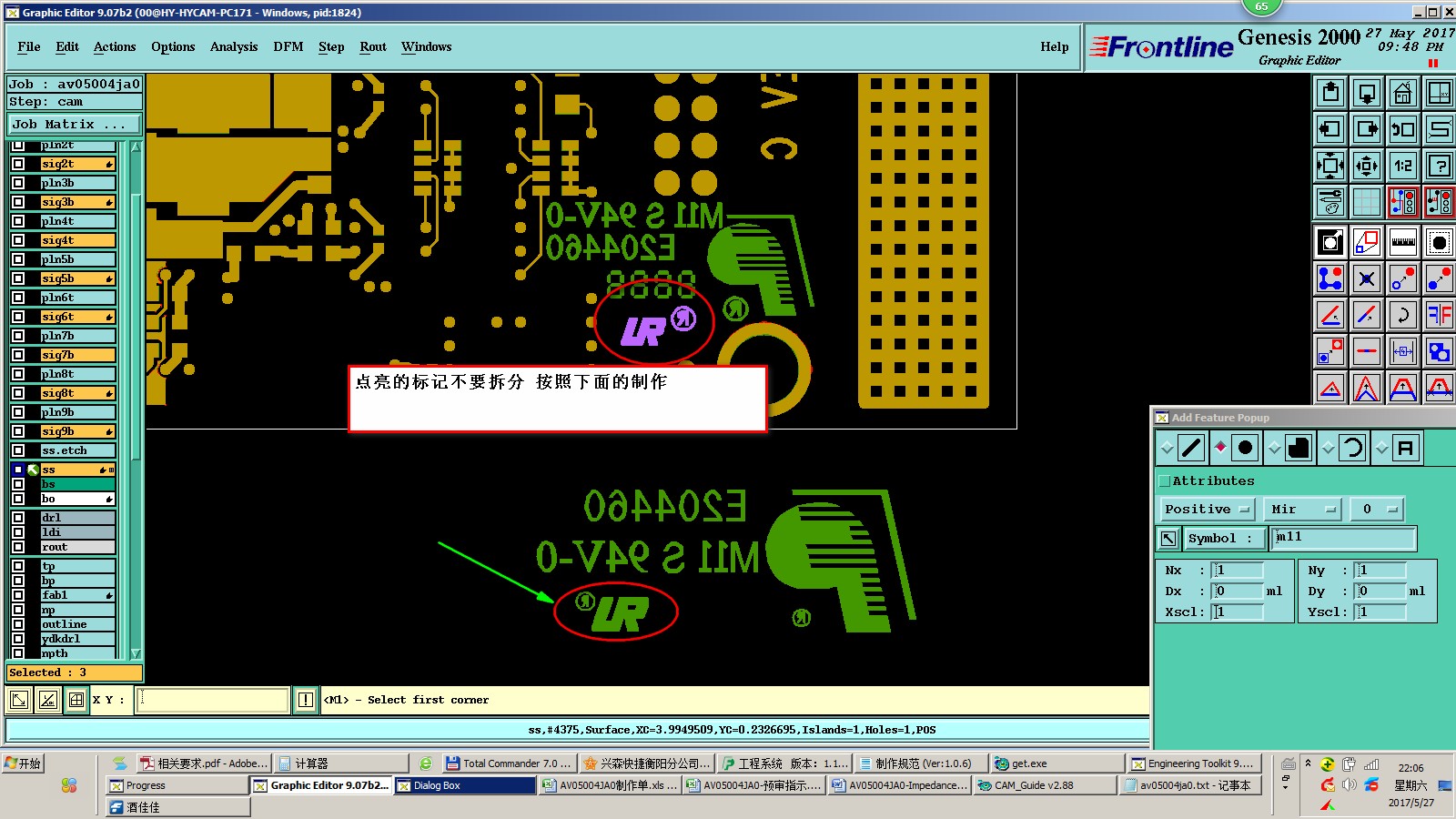The height and width of the screenshot is (819, 1456).
Task: Open the angle 0 dropdown
Action: 1377,510
